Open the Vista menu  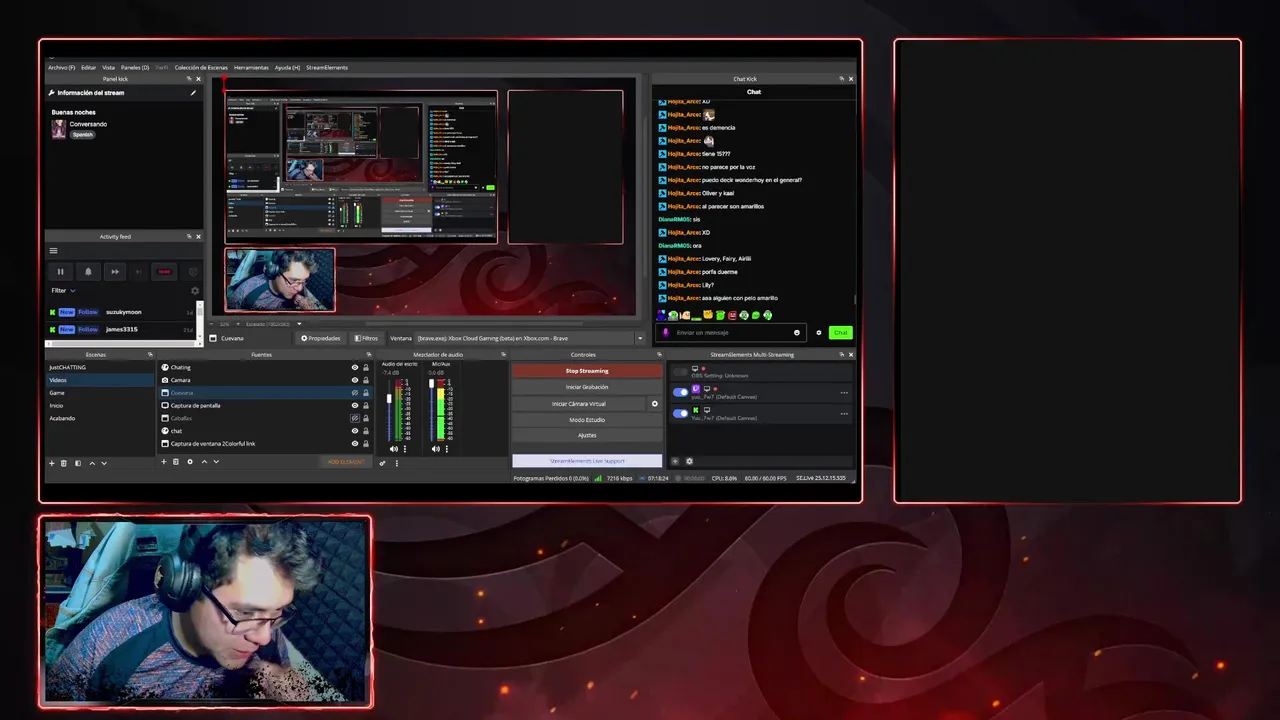(108, 68)
